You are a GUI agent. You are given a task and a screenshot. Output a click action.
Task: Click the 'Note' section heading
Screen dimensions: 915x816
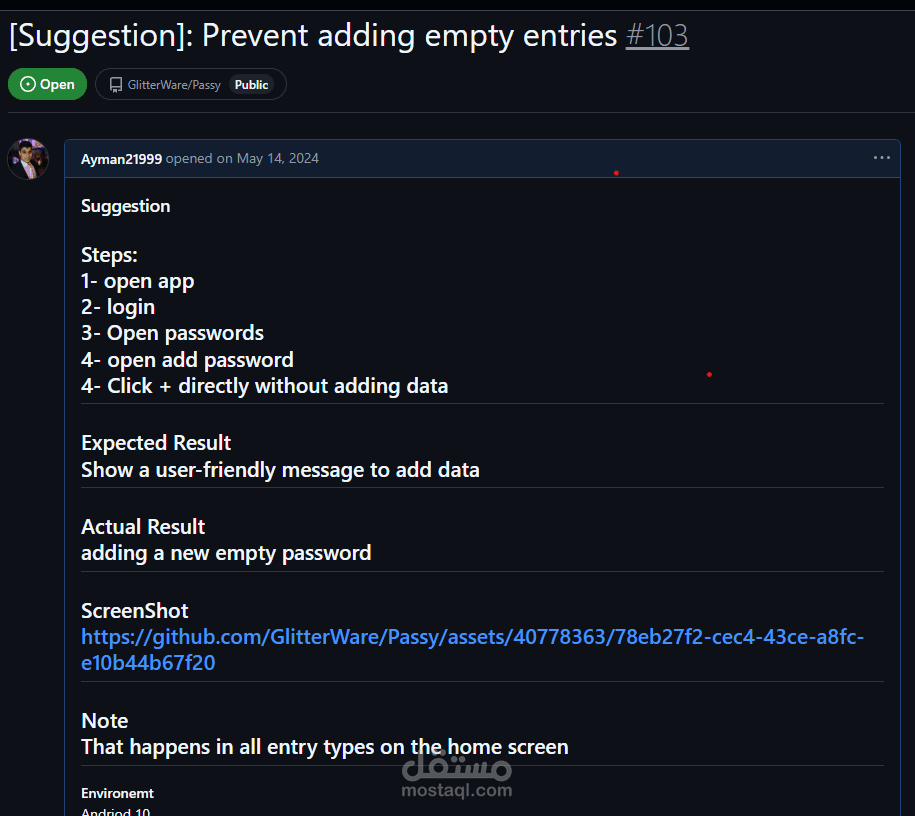point(105,721)
